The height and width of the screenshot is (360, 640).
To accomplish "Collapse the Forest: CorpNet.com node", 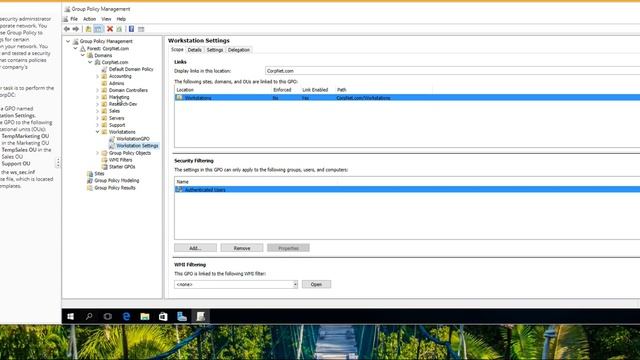I will 76,48.
